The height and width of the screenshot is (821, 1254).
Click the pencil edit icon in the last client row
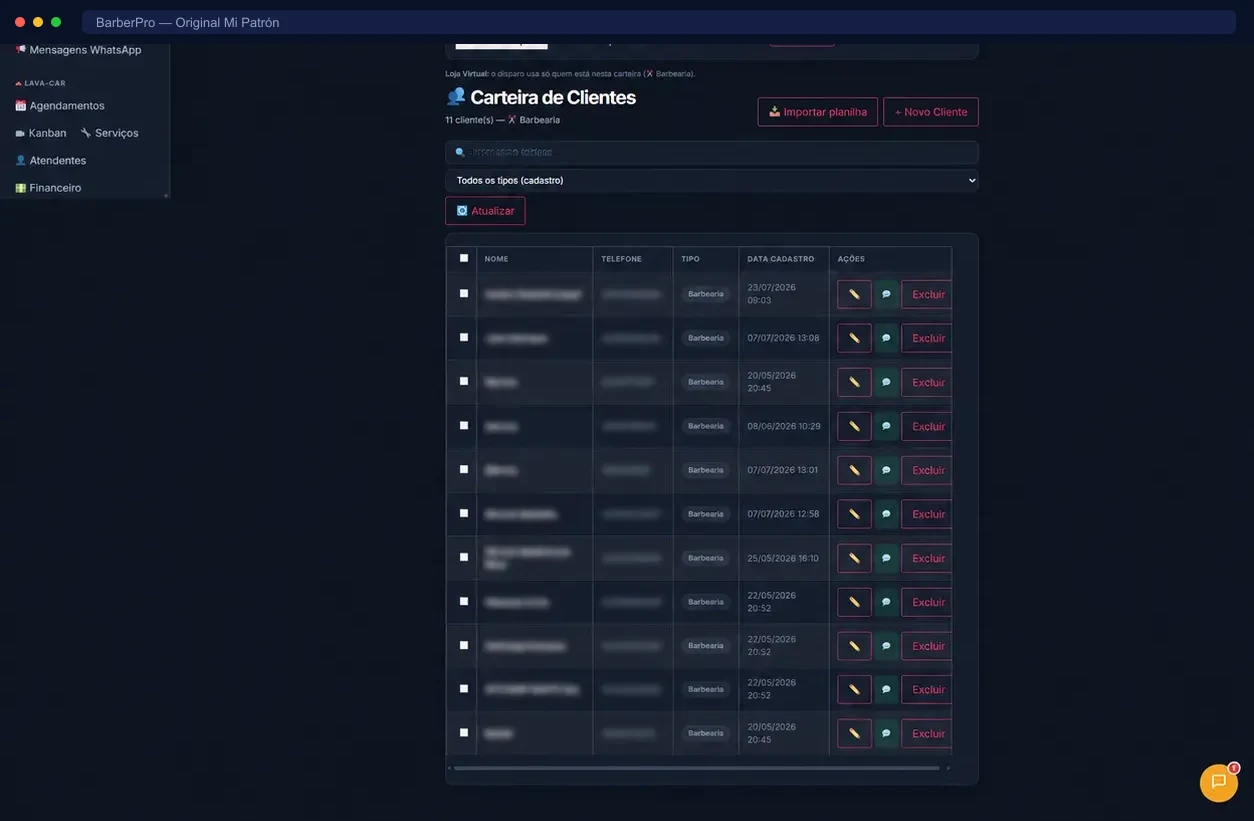pyautogui.click(x=854, y=733)
